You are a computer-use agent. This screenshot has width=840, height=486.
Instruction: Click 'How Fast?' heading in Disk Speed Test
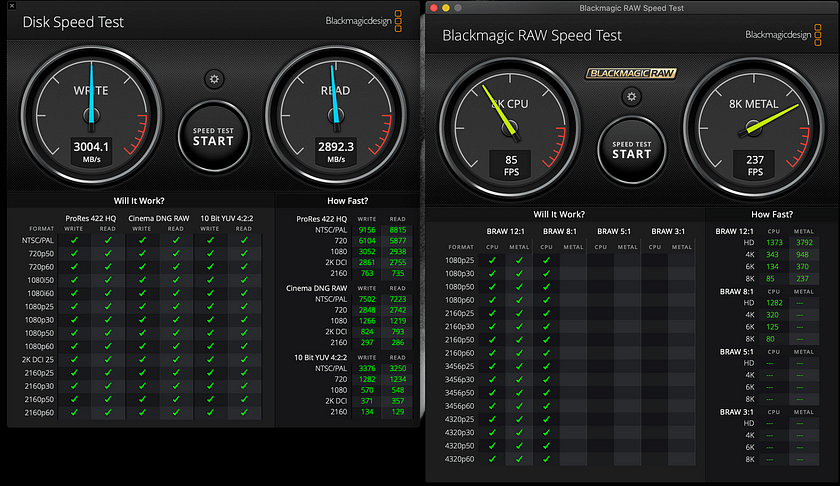point(348,201)
